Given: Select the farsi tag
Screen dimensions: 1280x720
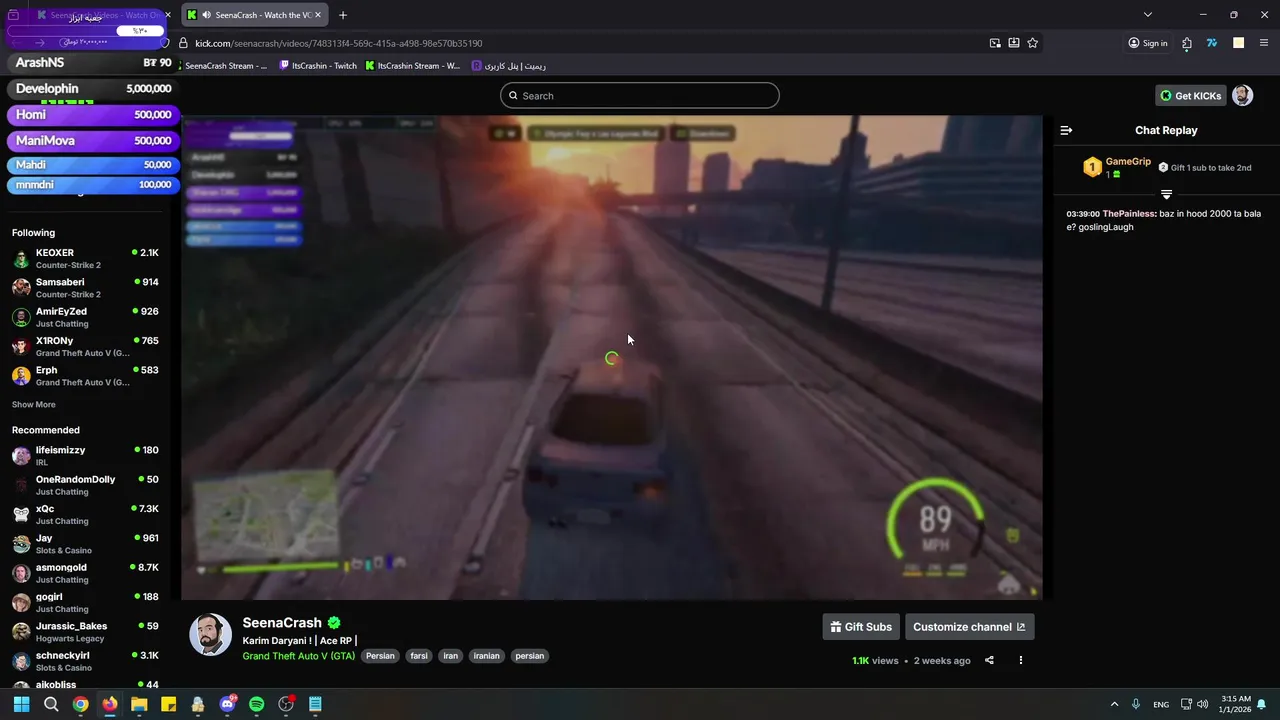Looking at the screenshot, I should [x=419, y=656].
